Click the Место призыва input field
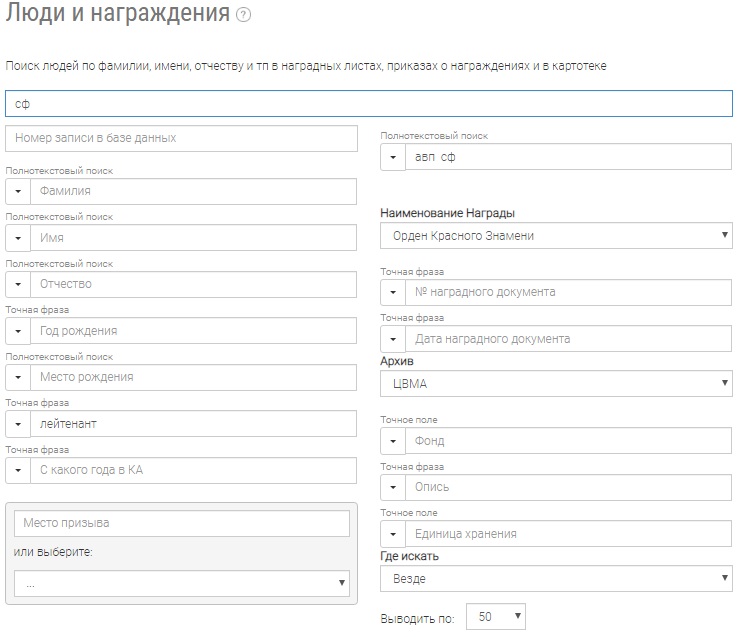Screen dimensions: 744x637 coord(181,524)
